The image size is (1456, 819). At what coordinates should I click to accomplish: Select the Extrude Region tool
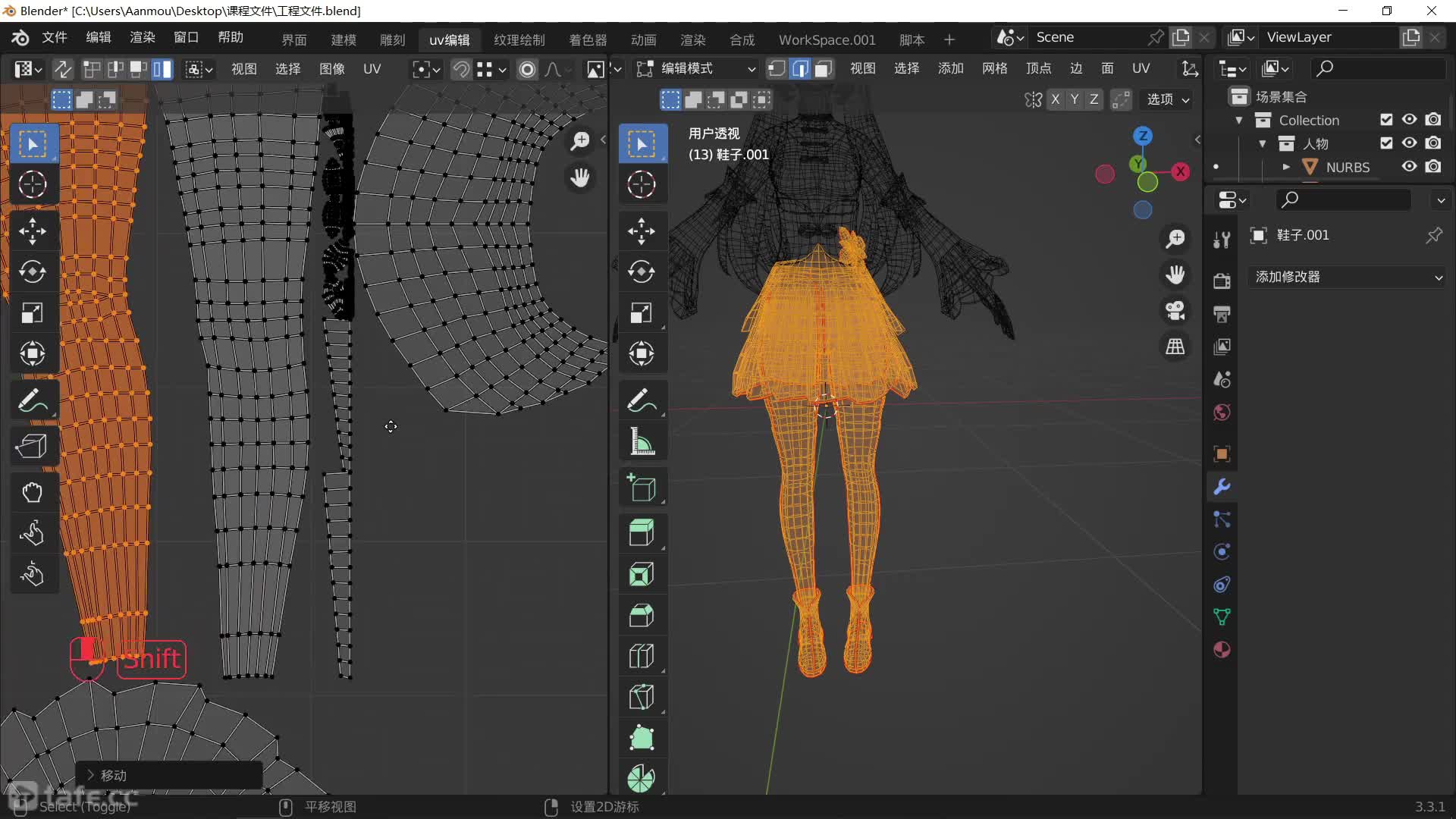(x=642, y=533)
